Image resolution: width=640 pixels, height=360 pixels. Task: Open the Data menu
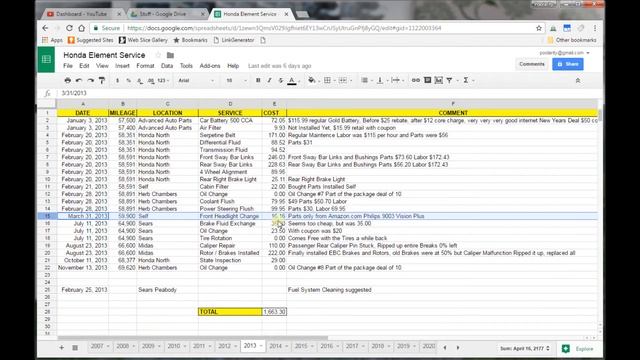coord(167,66)
